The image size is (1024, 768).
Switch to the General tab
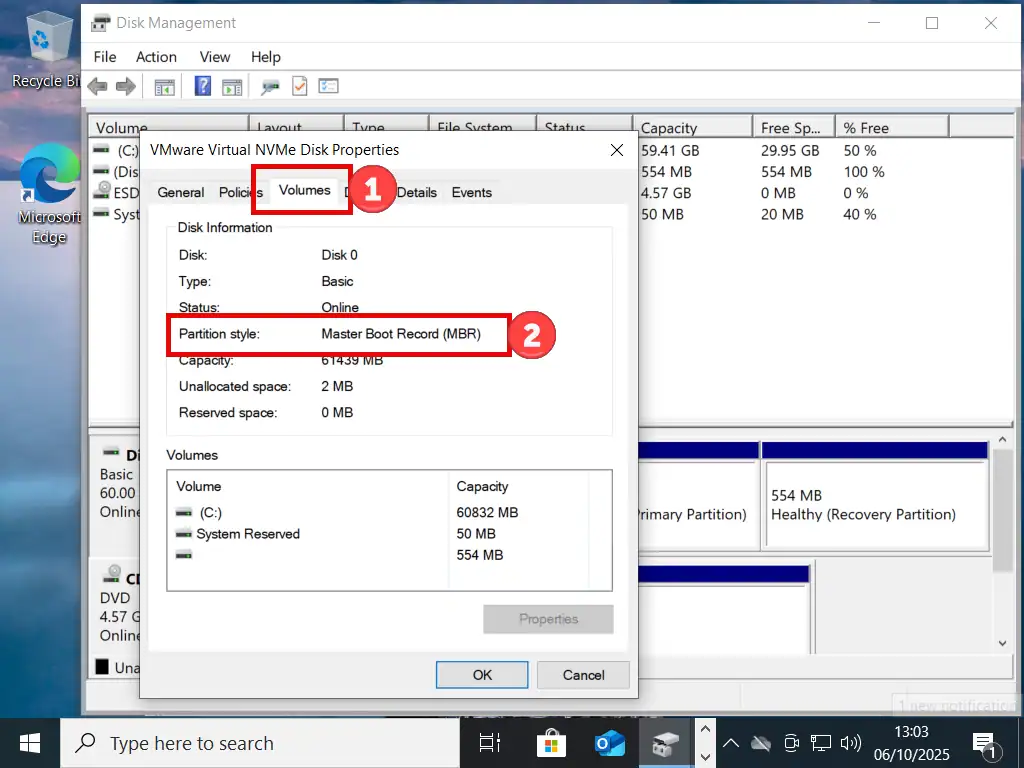tap(181, 192)
